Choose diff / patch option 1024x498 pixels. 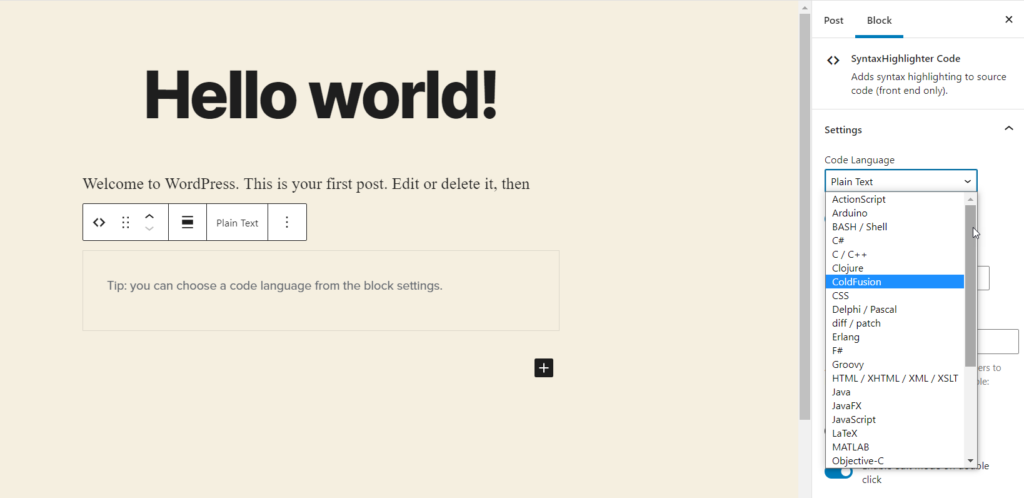(895, 322)
